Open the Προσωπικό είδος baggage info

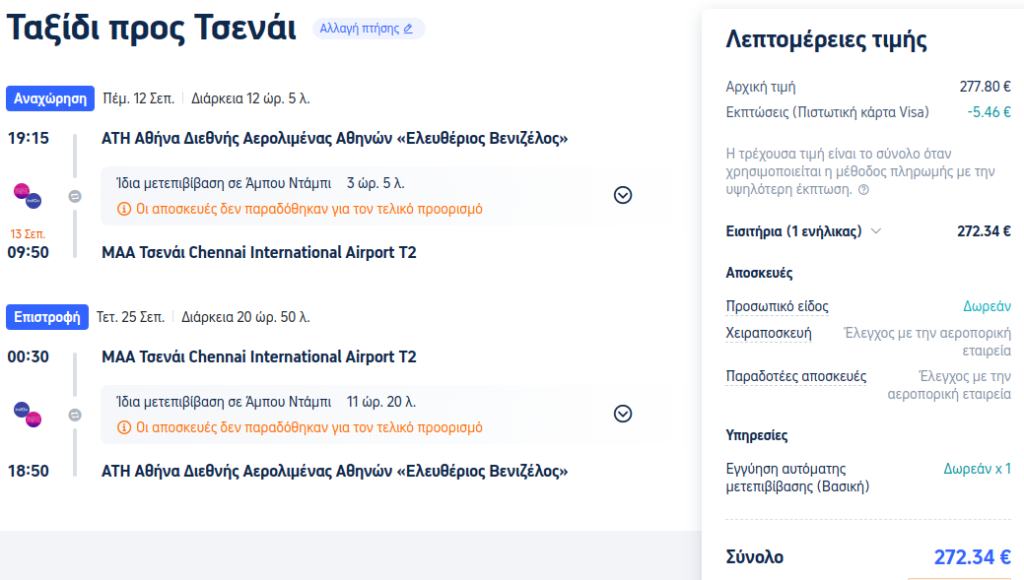pyautogui.click(x=777, y=306)
